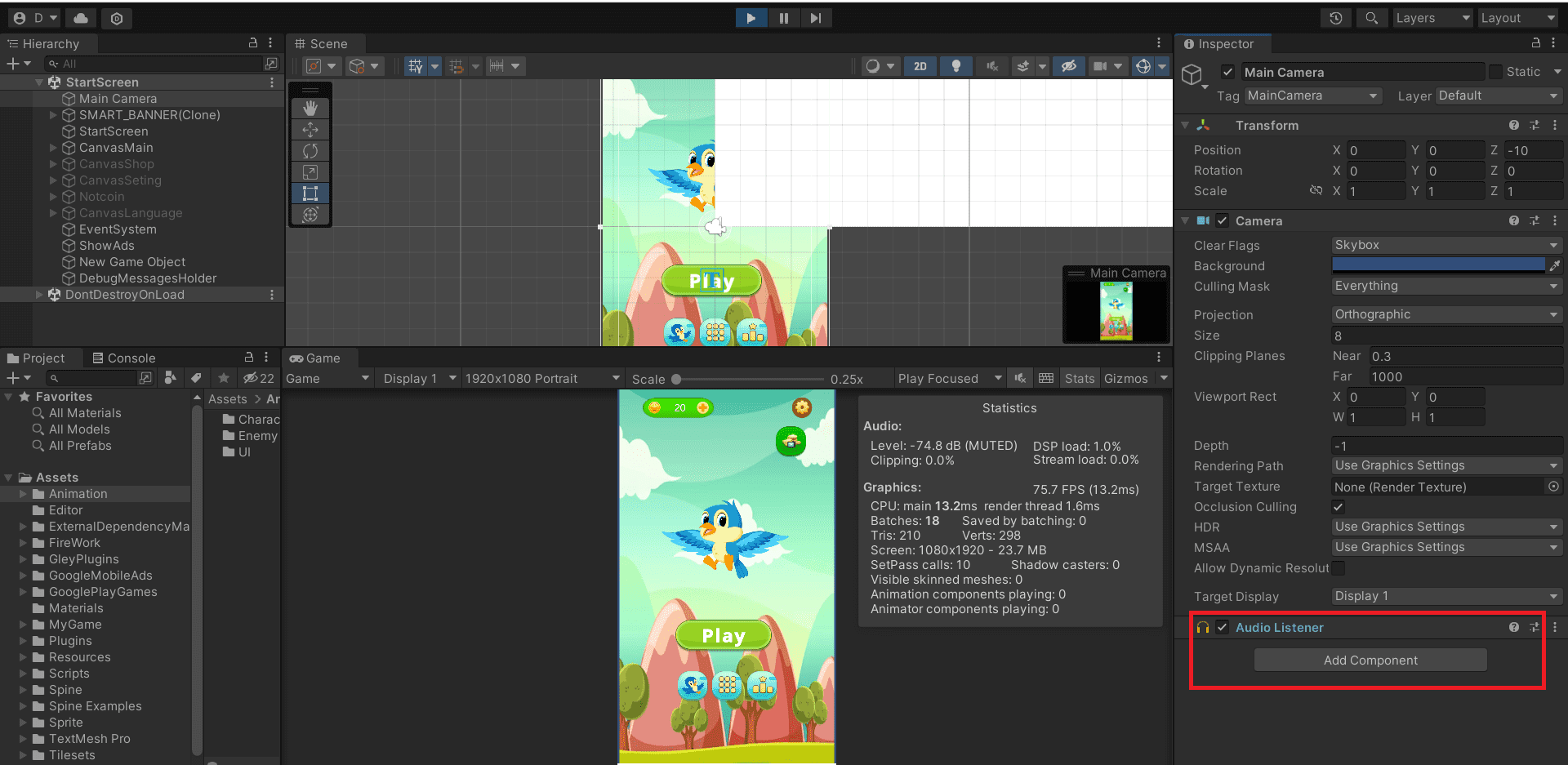Screen dimensions: 1568x765
Task: Open the global search magnifier icon
Action: click(x=1371, y=18)
